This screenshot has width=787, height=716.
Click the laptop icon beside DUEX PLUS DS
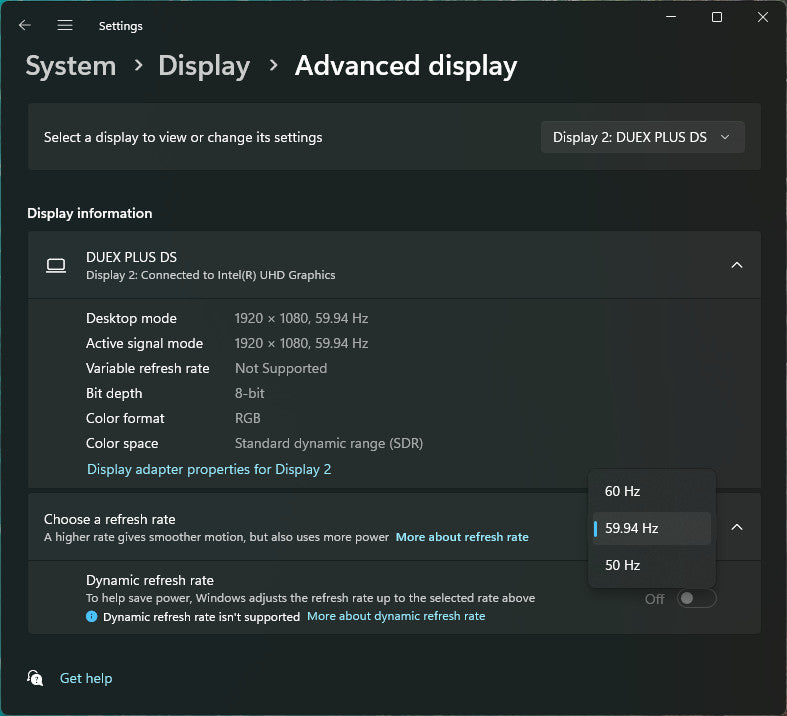[x=56, y=265]
